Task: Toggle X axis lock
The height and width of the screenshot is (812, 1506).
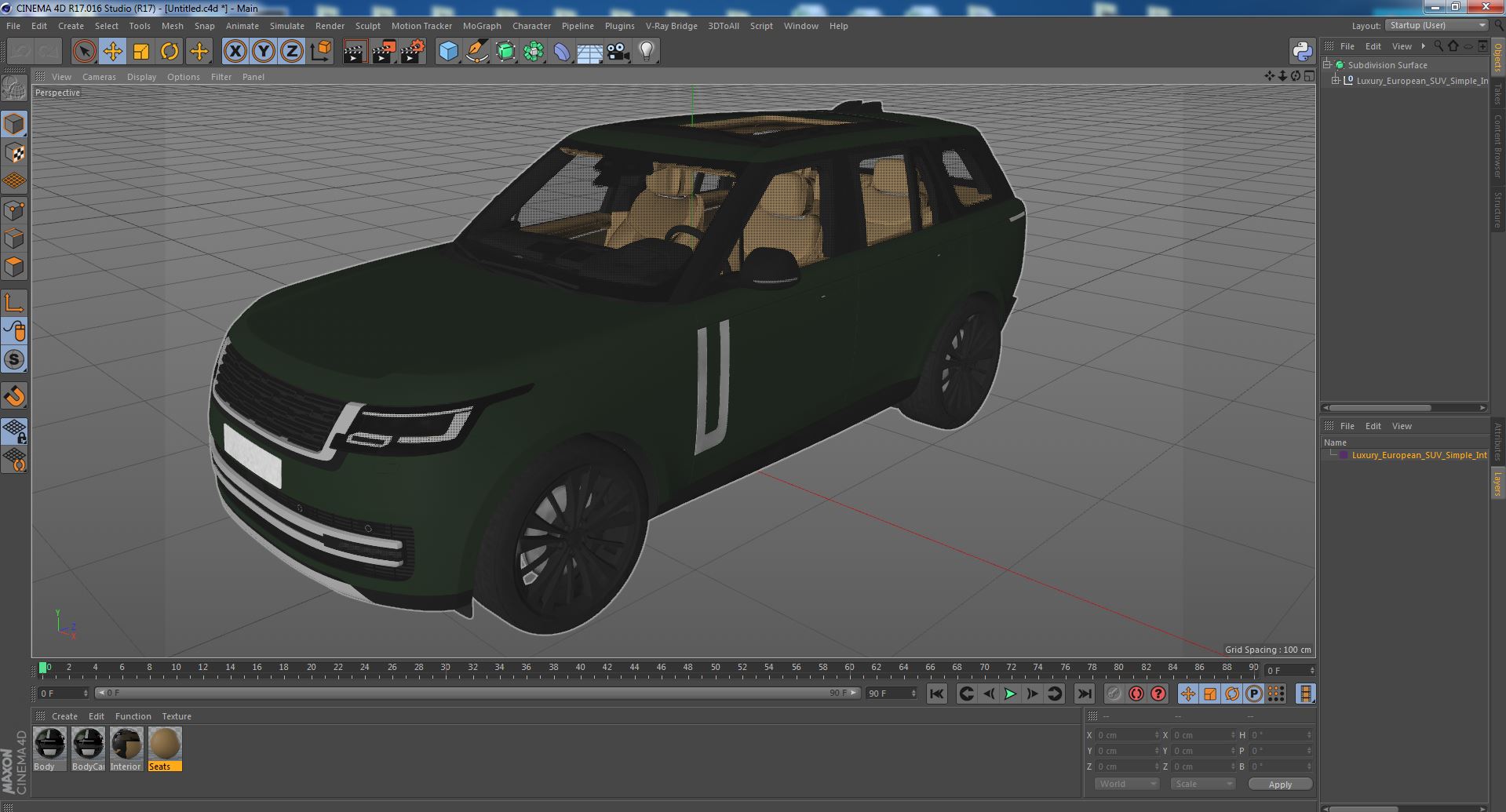Action: click(235, 52)
